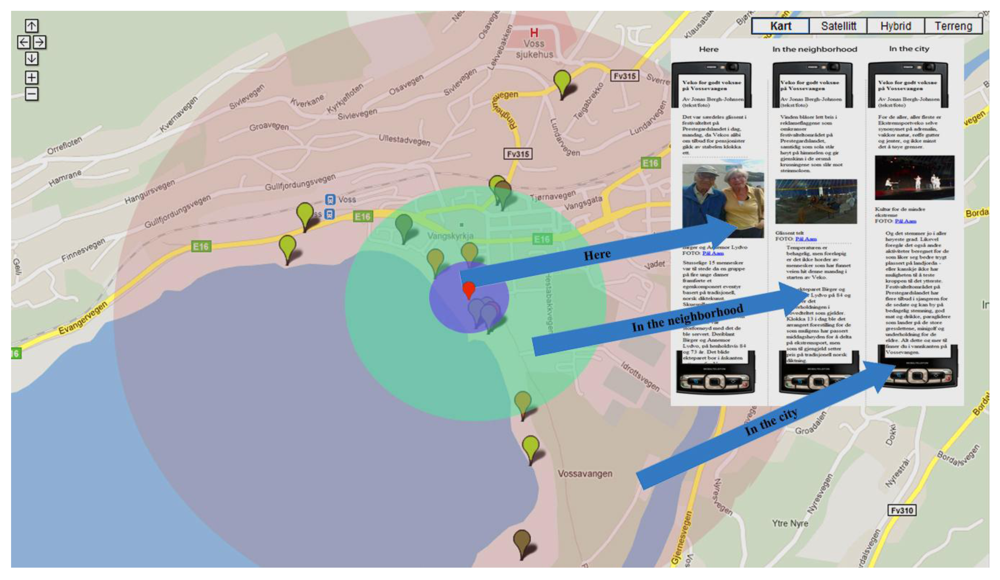1000x580 pixels.
Task: Open the Voss train station icon
Action: coord(330,199)
